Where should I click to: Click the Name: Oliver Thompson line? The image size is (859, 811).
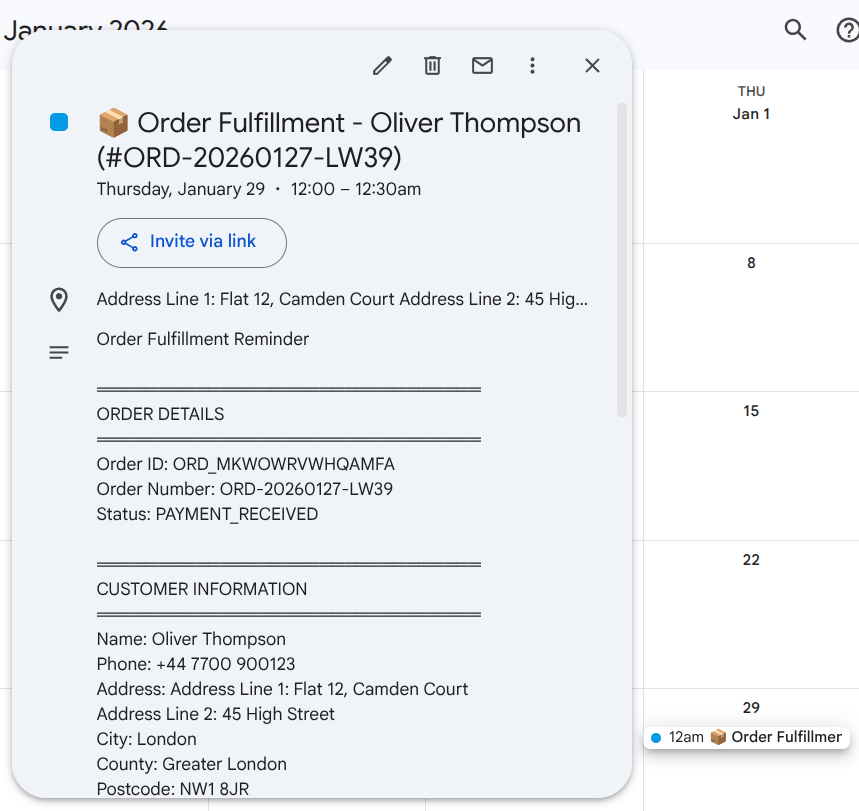coord(191,639)
